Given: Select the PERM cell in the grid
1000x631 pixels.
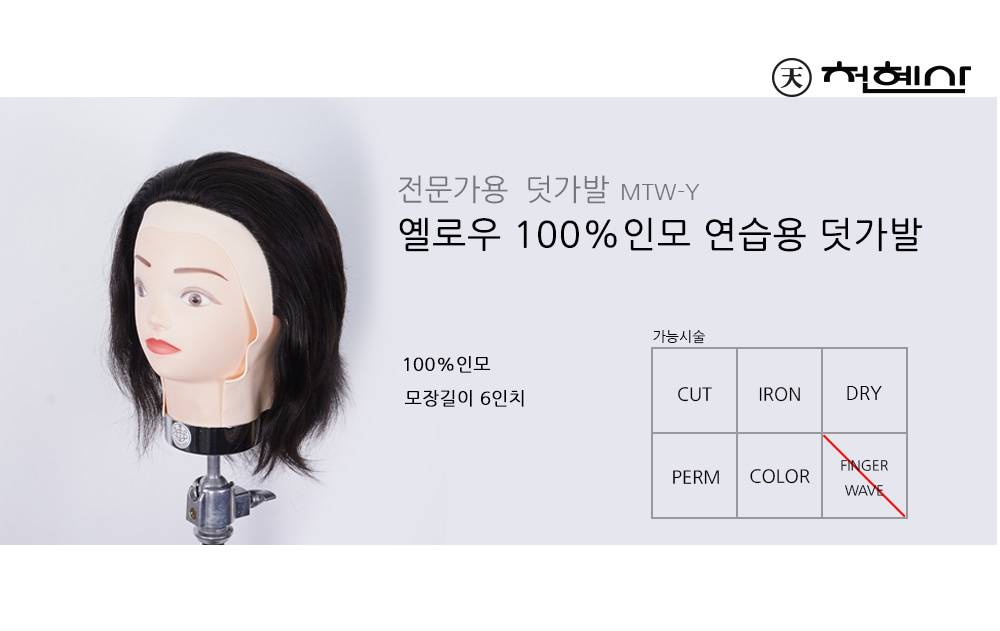Looking at the screenshot, I should (x=694, y=475).
